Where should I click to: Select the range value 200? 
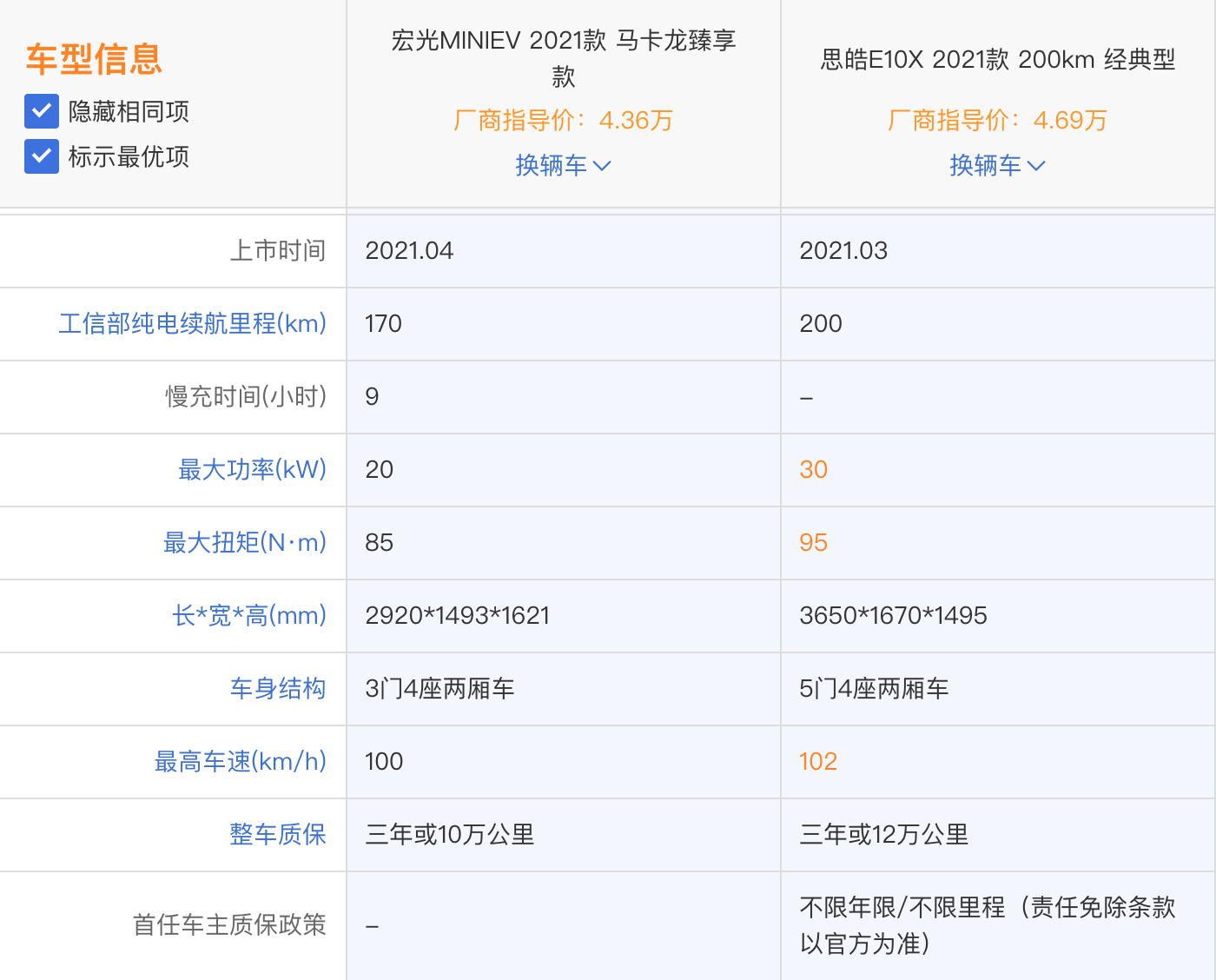pyautogui.click(x=821, y=323)
